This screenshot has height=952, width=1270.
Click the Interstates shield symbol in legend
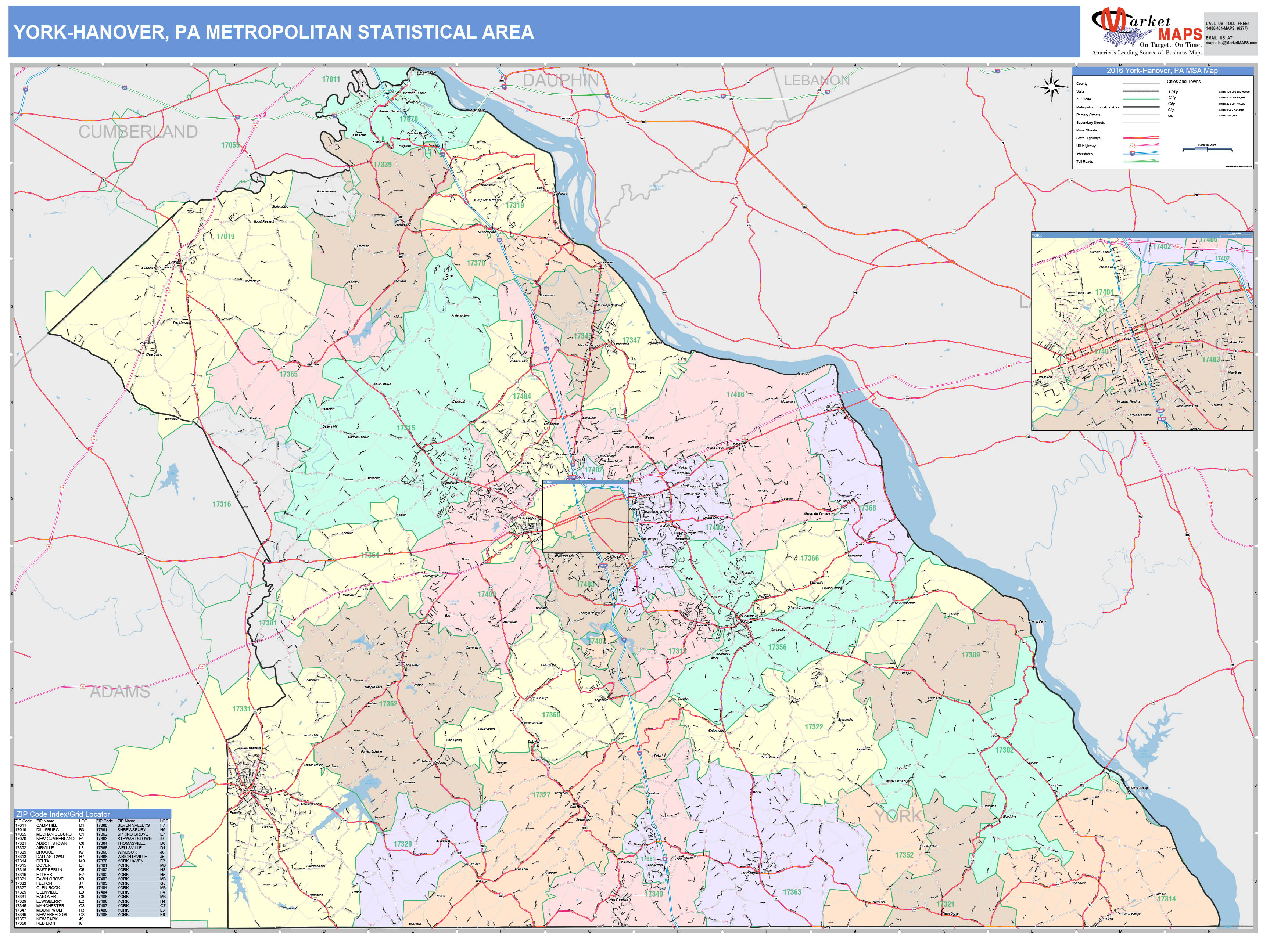(1133, 154)
